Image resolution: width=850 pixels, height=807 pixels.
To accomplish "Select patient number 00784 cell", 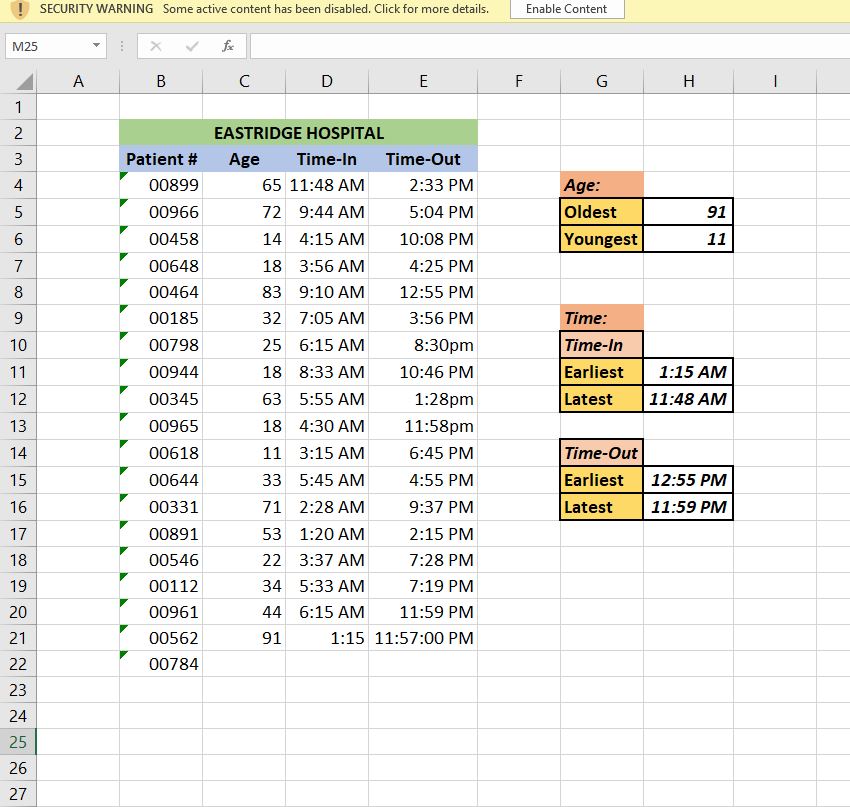I will click(x=161, y=664).
